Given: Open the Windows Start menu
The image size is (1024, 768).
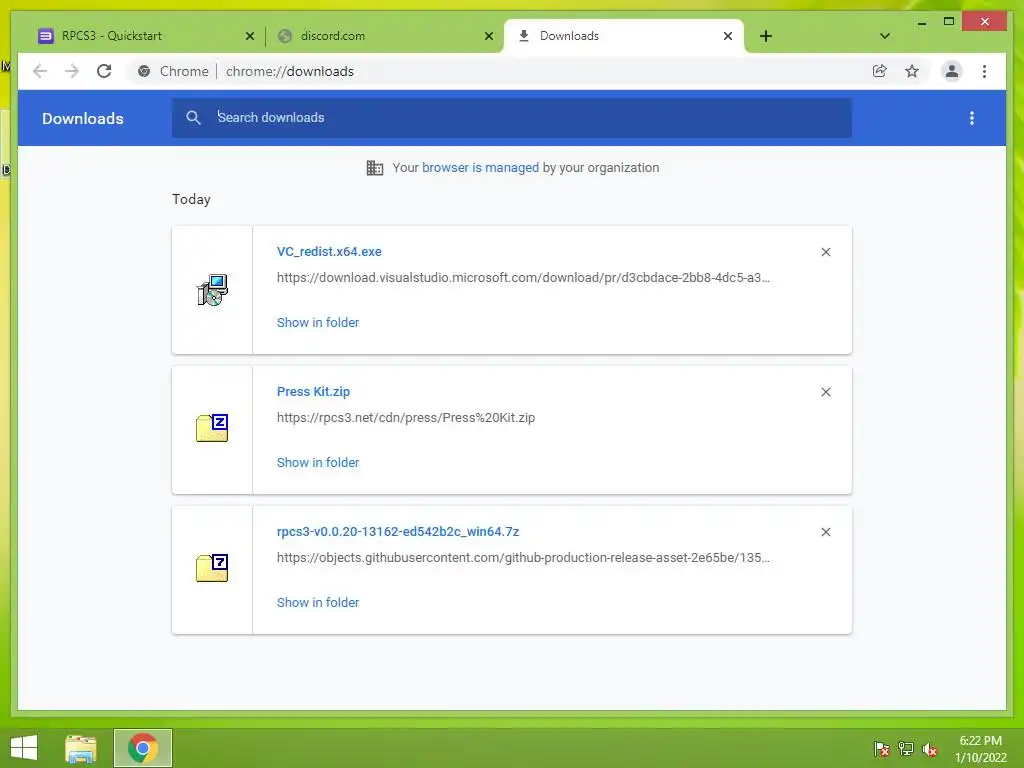Looking at the screenshot, I should coord(24,748).
